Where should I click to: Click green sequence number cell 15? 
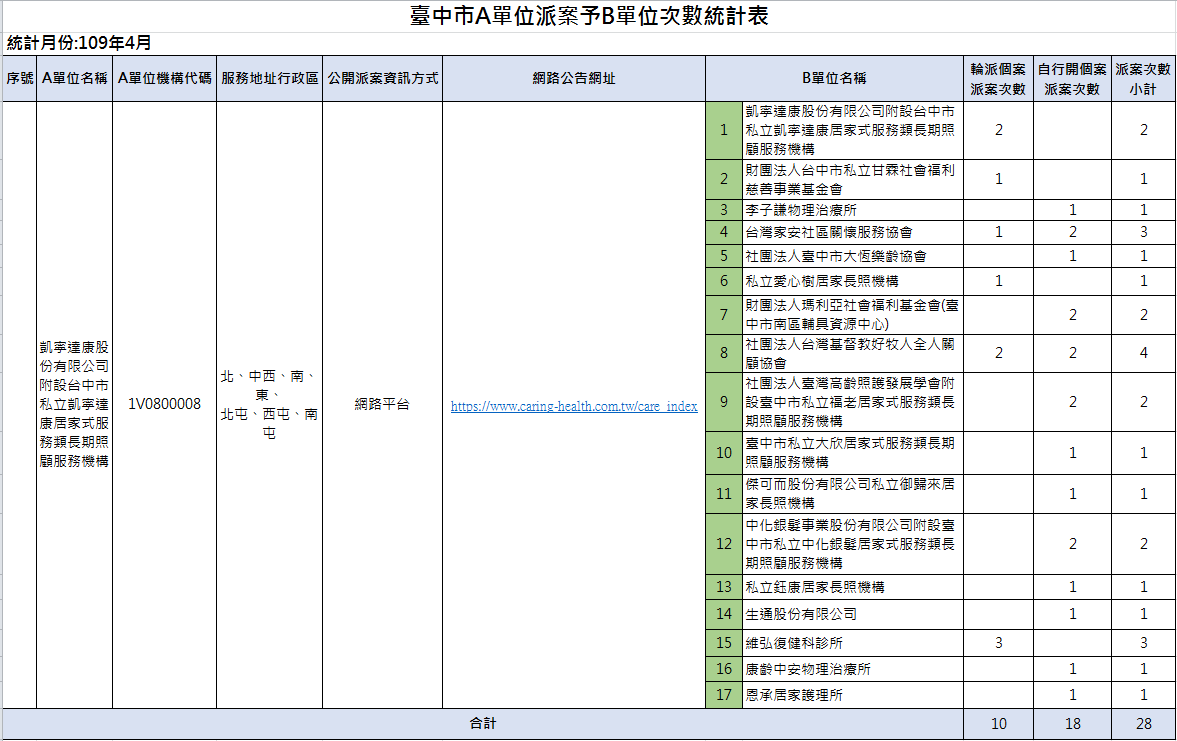coord(724,643)
